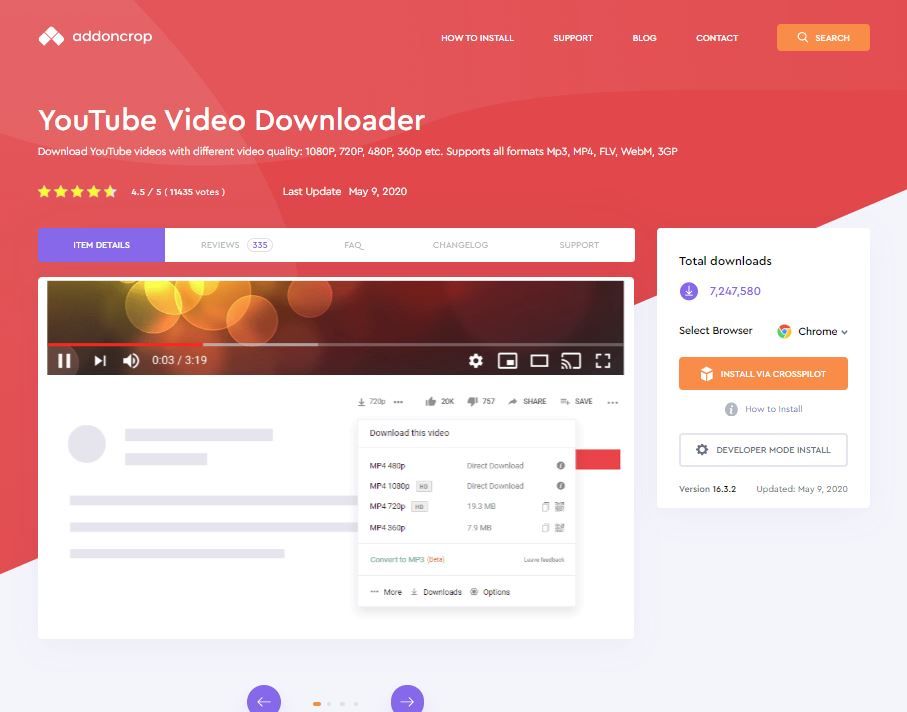This screenshot has width=907, height=712.
Task: Click the thumbs up like icon
Action: pos(430,401)
